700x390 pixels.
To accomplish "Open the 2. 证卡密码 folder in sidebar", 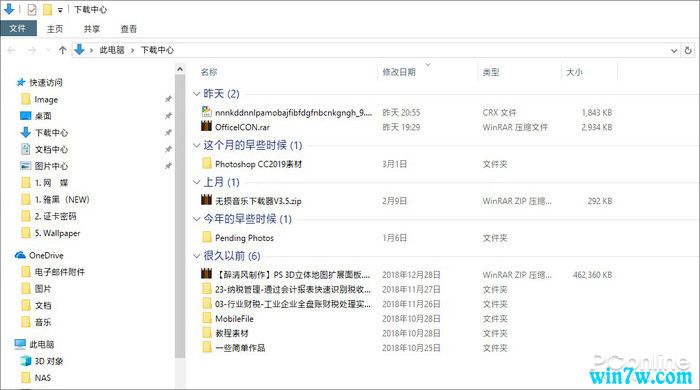I will [x=55, y=216].
